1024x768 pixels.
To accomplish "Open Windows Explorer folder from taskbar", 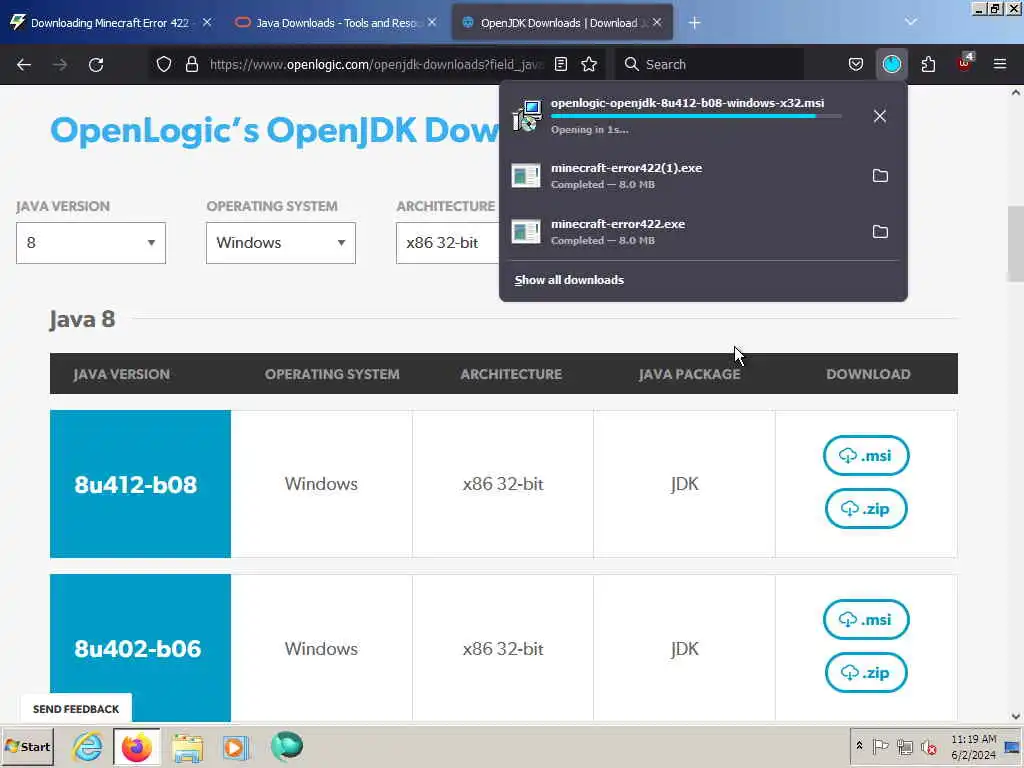I will pyautogui.click(x=187, y=747).
